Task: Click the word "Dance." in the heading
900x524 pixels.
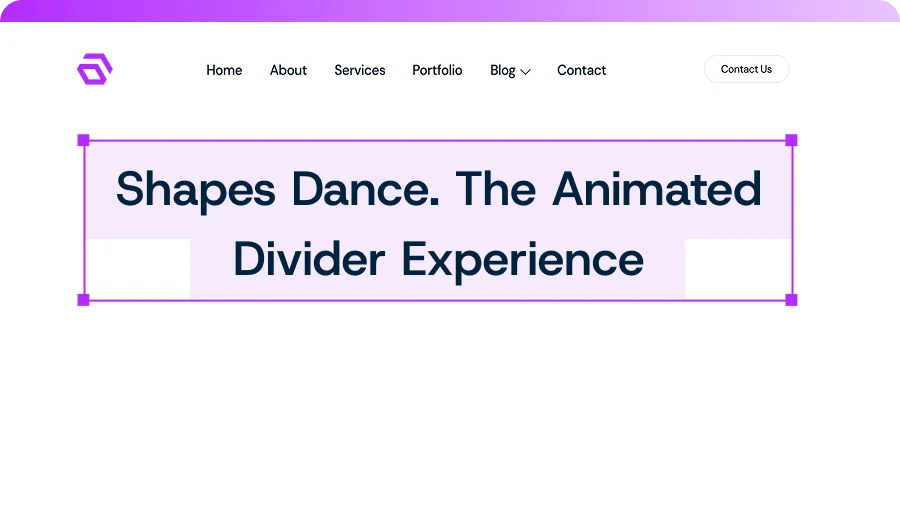Action: click(366, 189)
